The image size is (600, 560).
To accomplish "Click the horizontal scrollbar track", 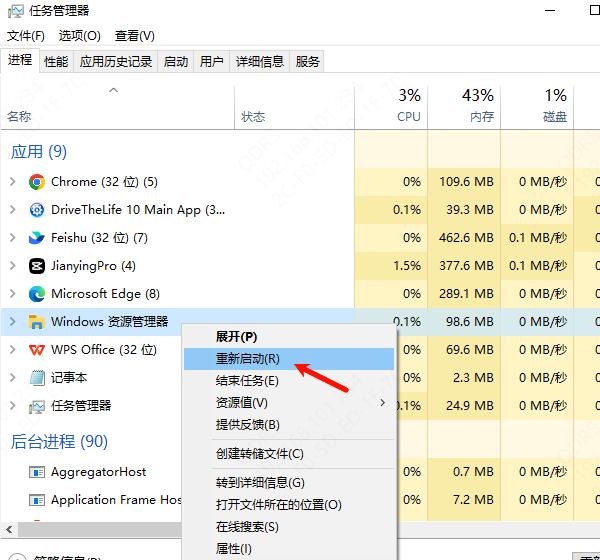I will coord(497,530).
